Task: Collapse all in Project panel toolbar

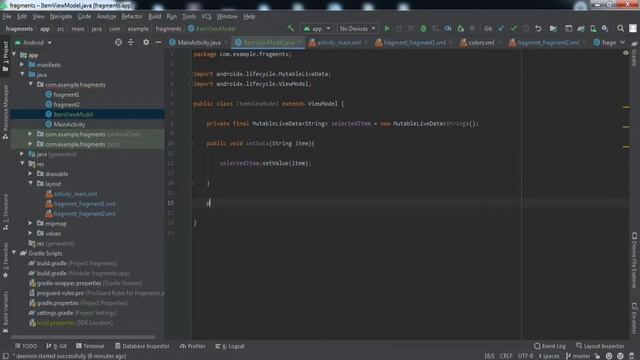Action: (x=131, y=42)
